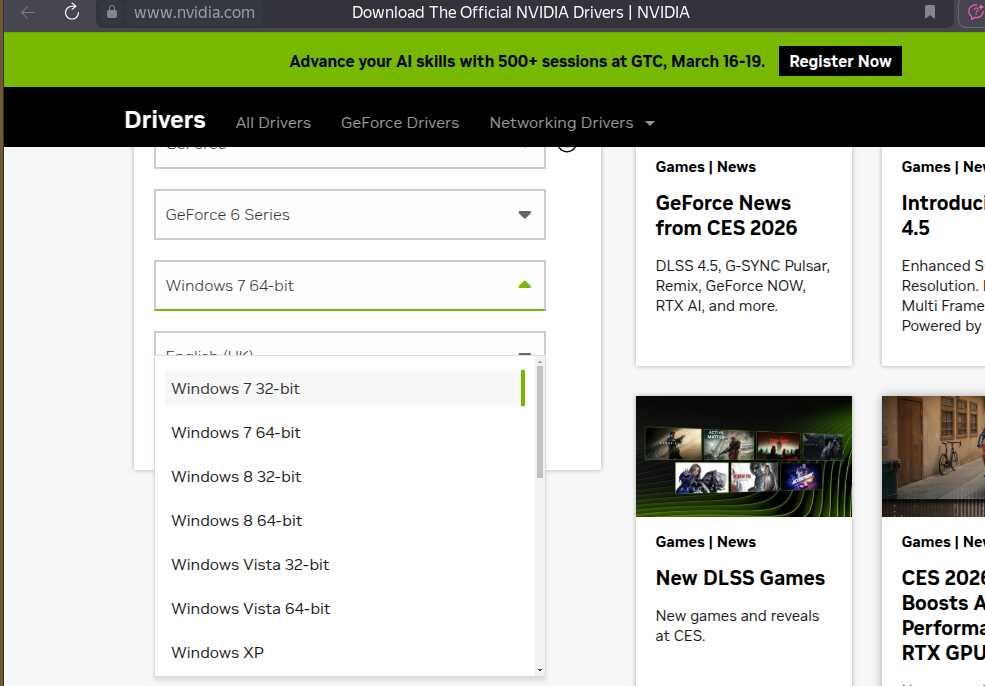The height and width of the screenshot is (686, 985).
Task: Select Windows 7 64-bit from list
Action: pos(345,432)
